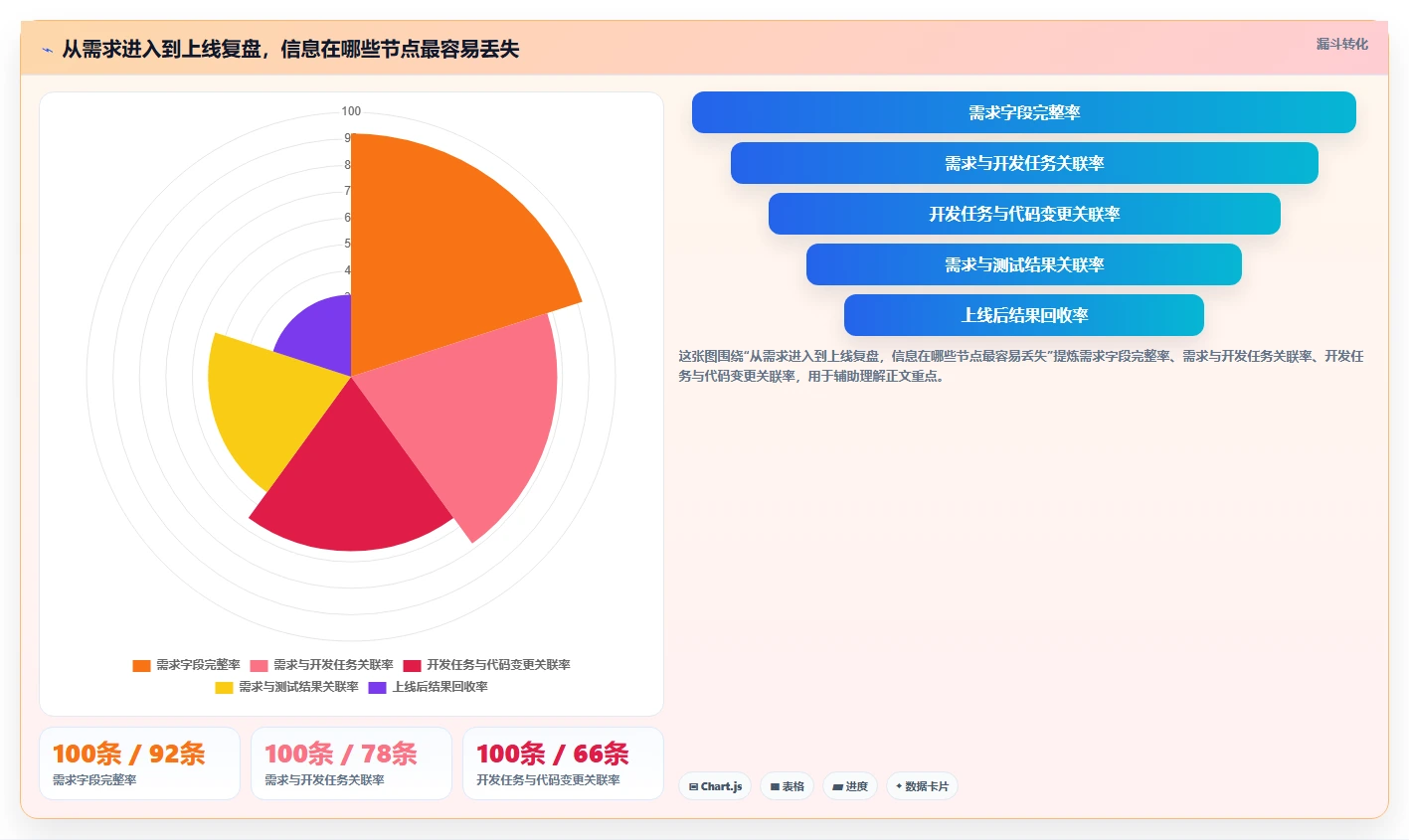The image size is (1409, 840).
Task: Select the 需求与开发任务关联率 funnel bar
Action: (x=1023, y=163)
